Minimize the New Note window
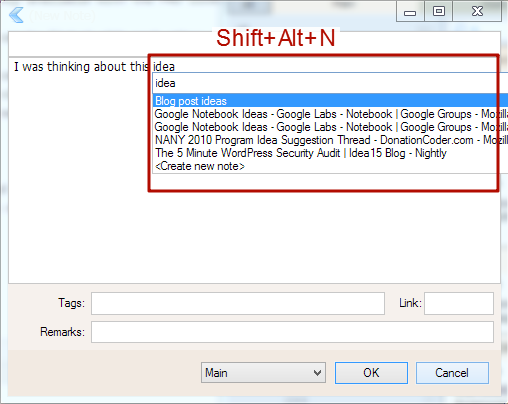Screen dimensions: 508x404 (x=410, y=12)
